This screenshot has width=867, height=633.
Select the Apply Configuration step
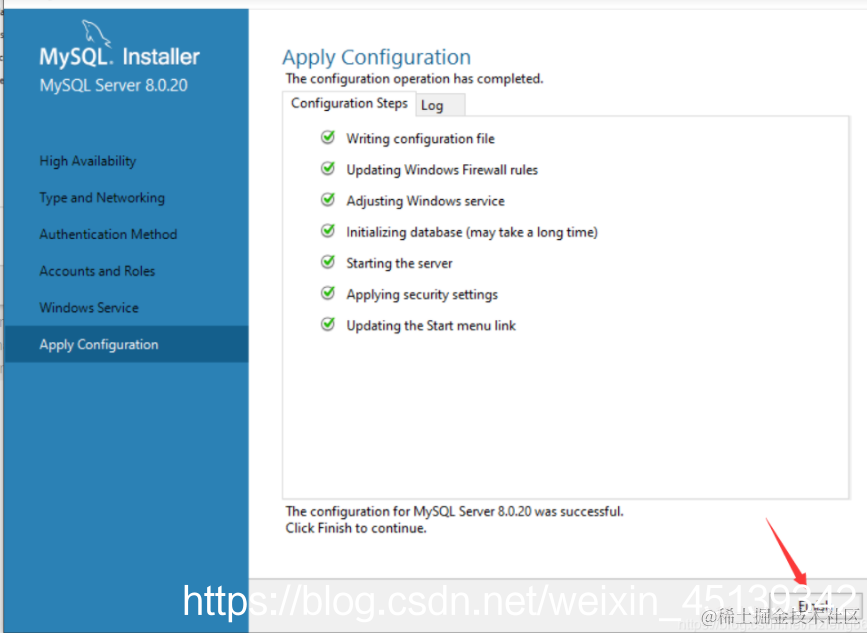click(127, 344)
